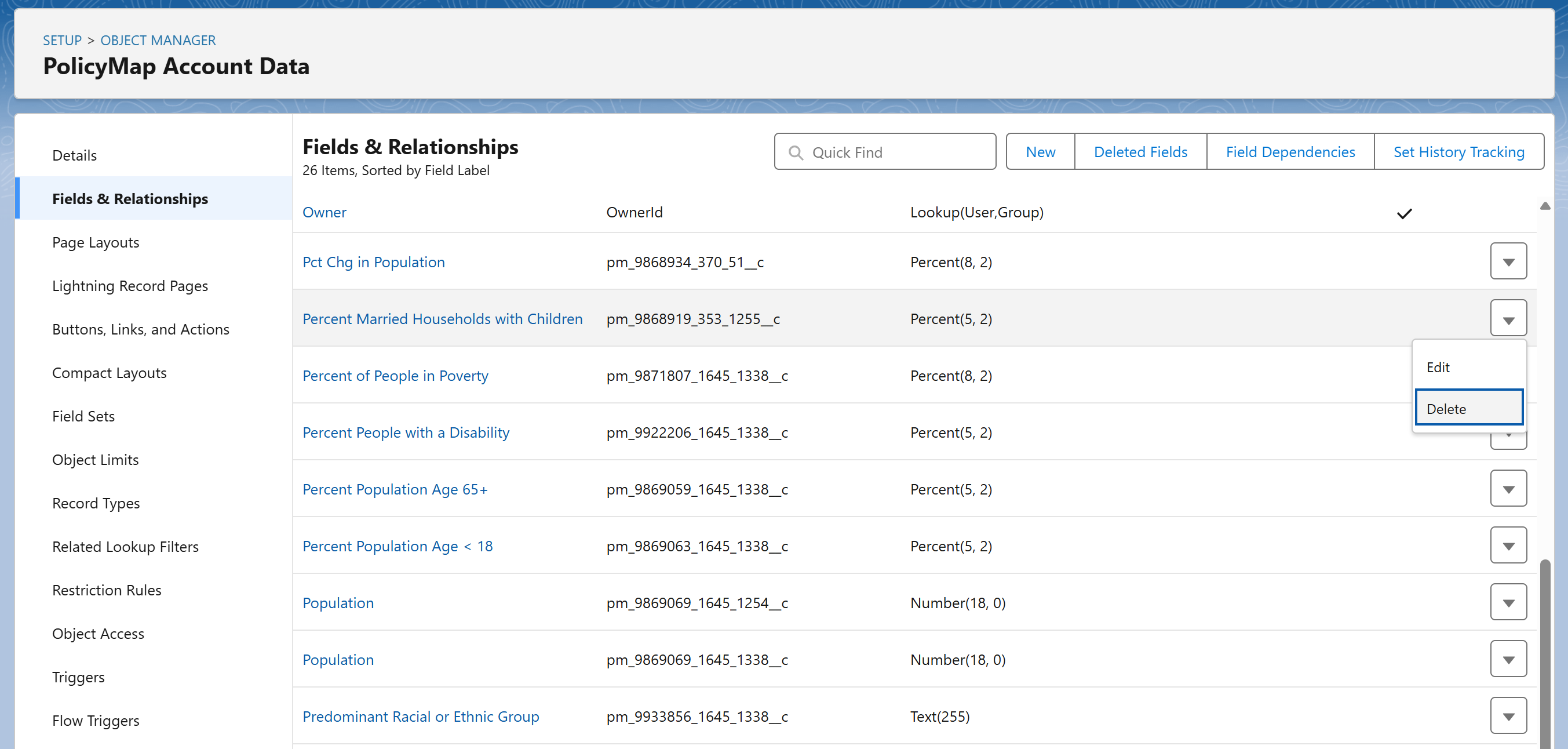Open actions arrow for Population pm_9869069_1645_1338__c
The image size is (1568, 749).
coord(1508,660)
